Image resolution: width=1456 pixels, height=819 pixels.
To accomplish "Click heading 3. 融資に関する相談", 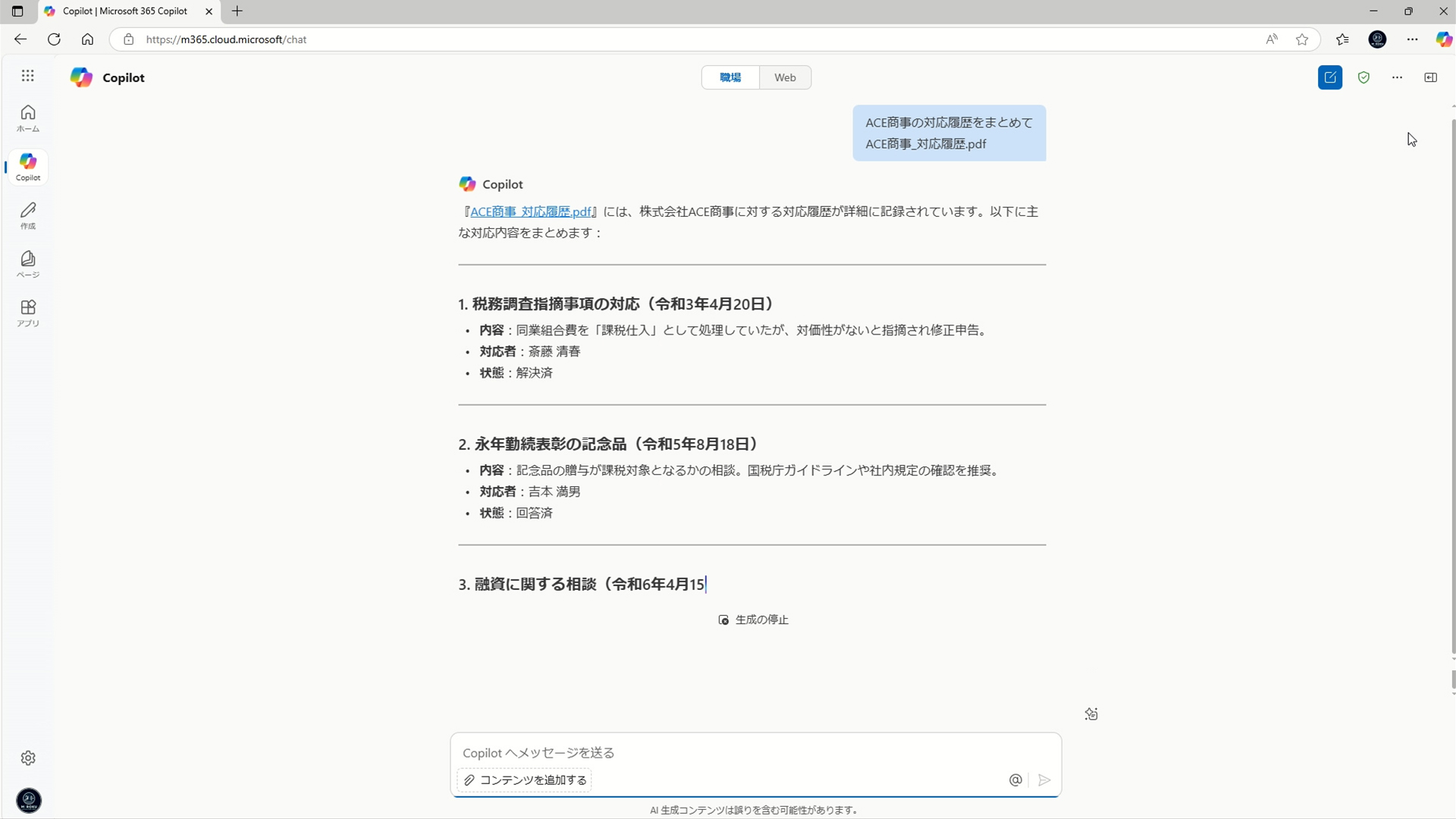I will (x=582, y=585).
